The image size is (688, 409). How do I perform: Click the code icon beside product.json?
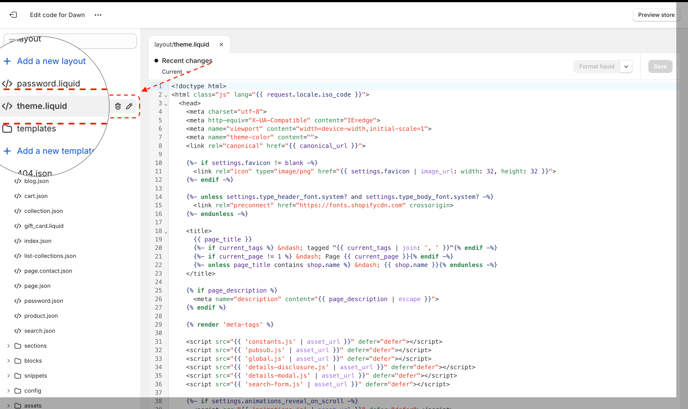[x=18, y=316]
